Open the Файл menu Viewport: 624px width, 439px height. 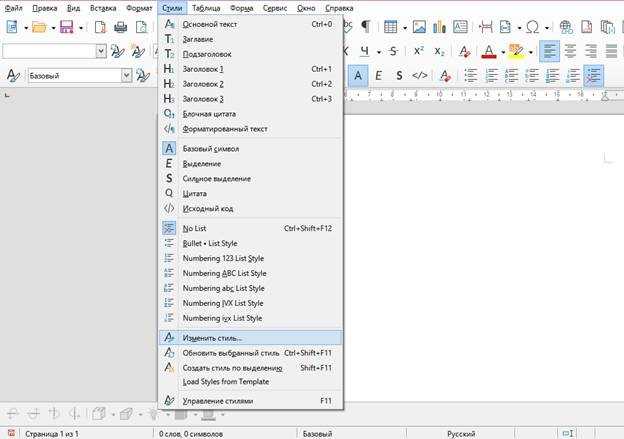13,8
